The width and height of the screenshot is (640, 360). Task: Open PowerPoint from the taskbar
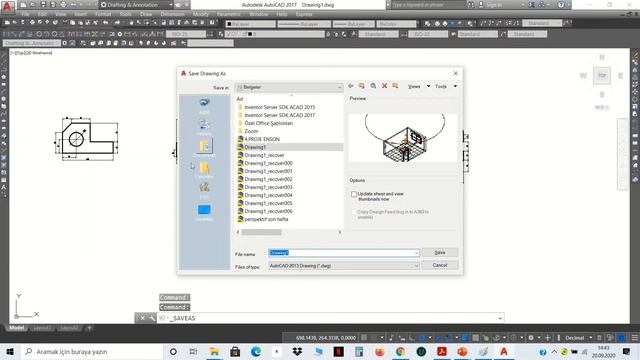tap(462, 351)
